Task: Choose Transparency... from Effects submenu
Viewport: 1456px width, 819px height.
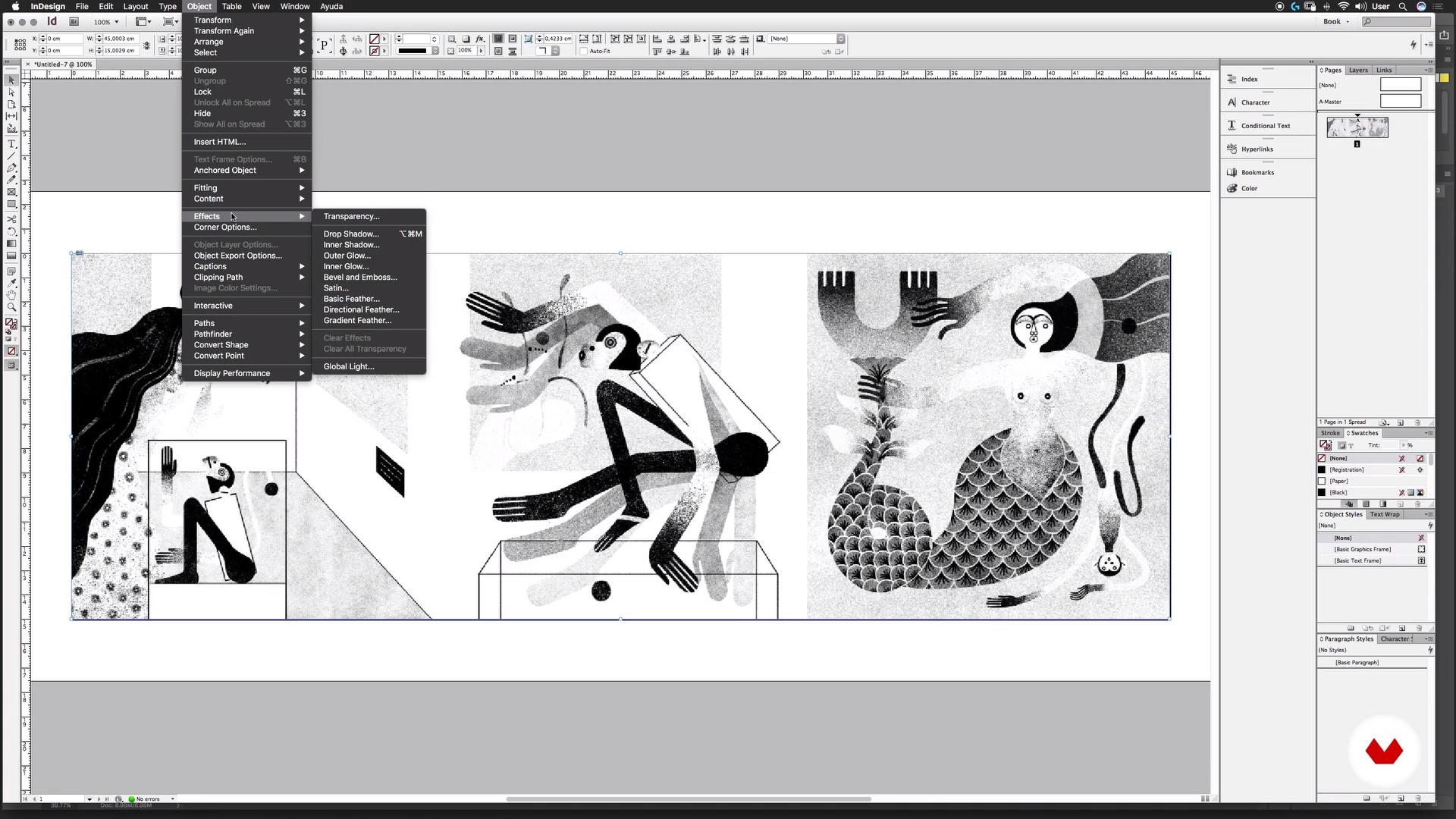Action: (x=369, y=217)
